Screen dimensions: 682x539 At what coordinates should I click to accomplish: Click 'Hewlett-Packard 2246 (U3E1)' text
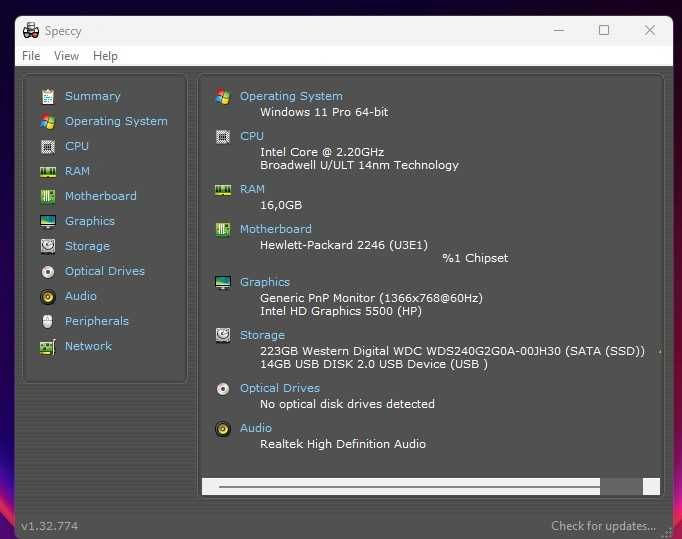pyautogui.click(x=344, y=245)
